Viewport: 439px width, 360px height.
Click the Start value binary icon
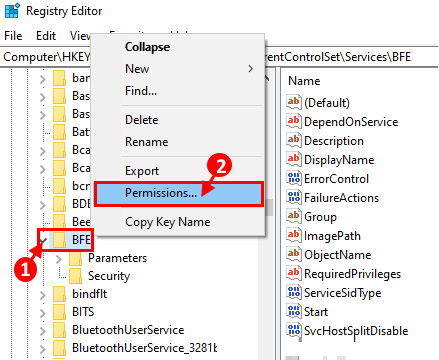coord(294,311)
